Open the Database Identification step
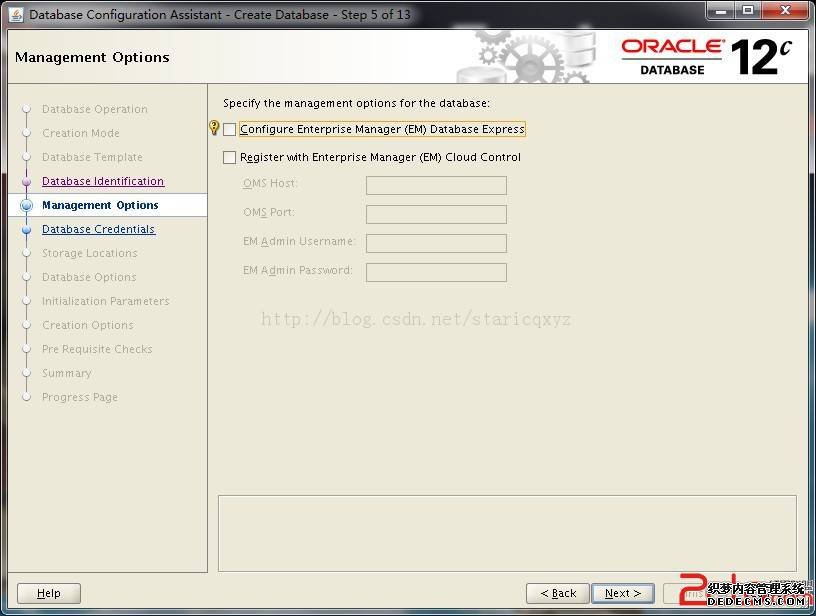 click(102, 181)
